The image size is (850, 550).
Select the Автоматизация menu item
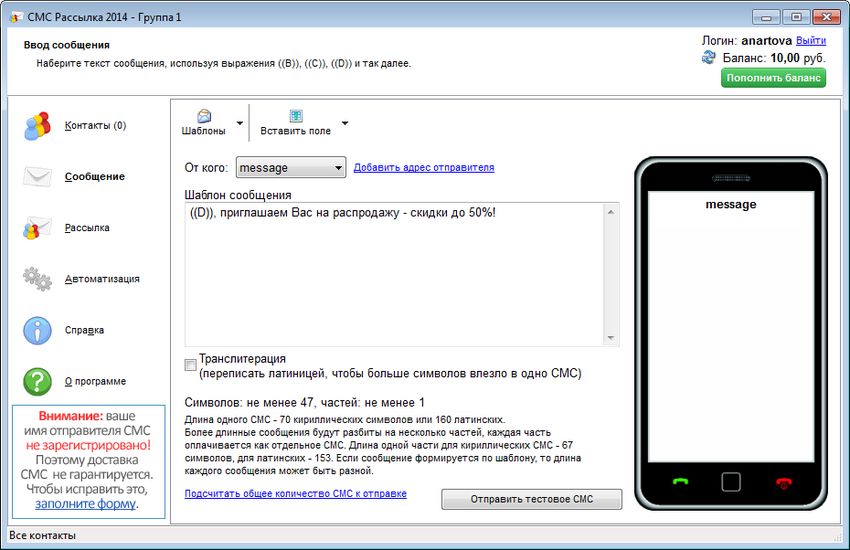[102, 279]
